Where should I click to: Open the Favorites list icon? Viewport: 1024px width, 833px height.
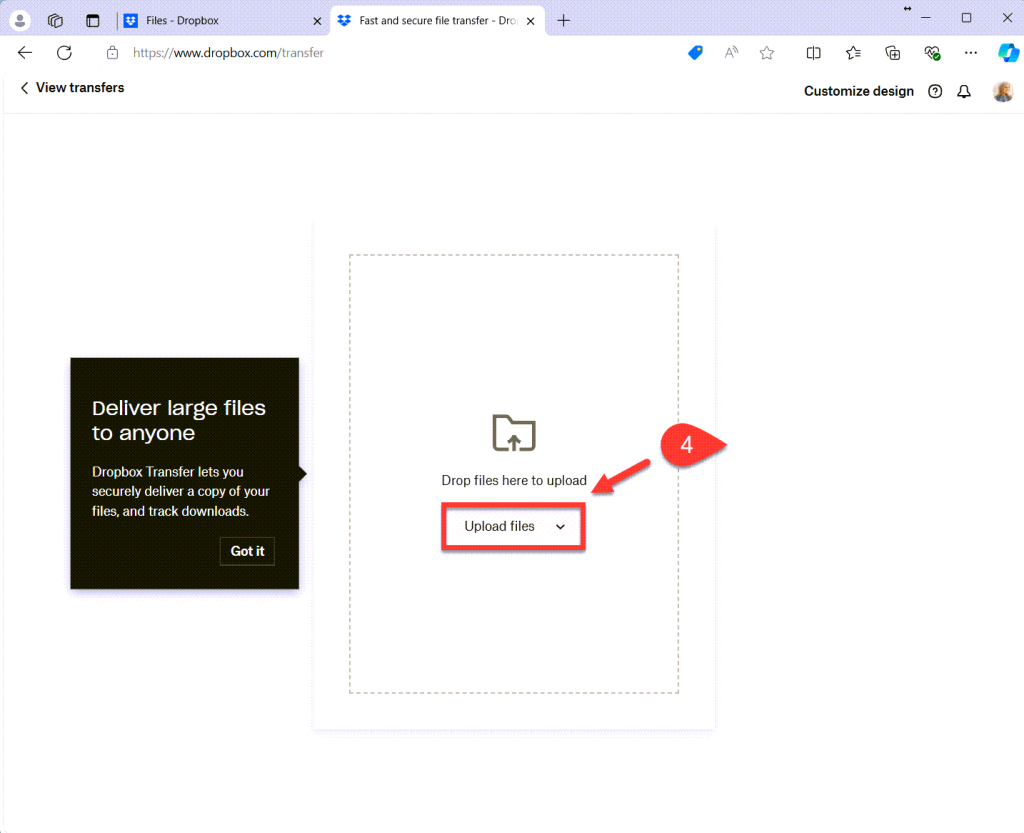coord(853,53)
